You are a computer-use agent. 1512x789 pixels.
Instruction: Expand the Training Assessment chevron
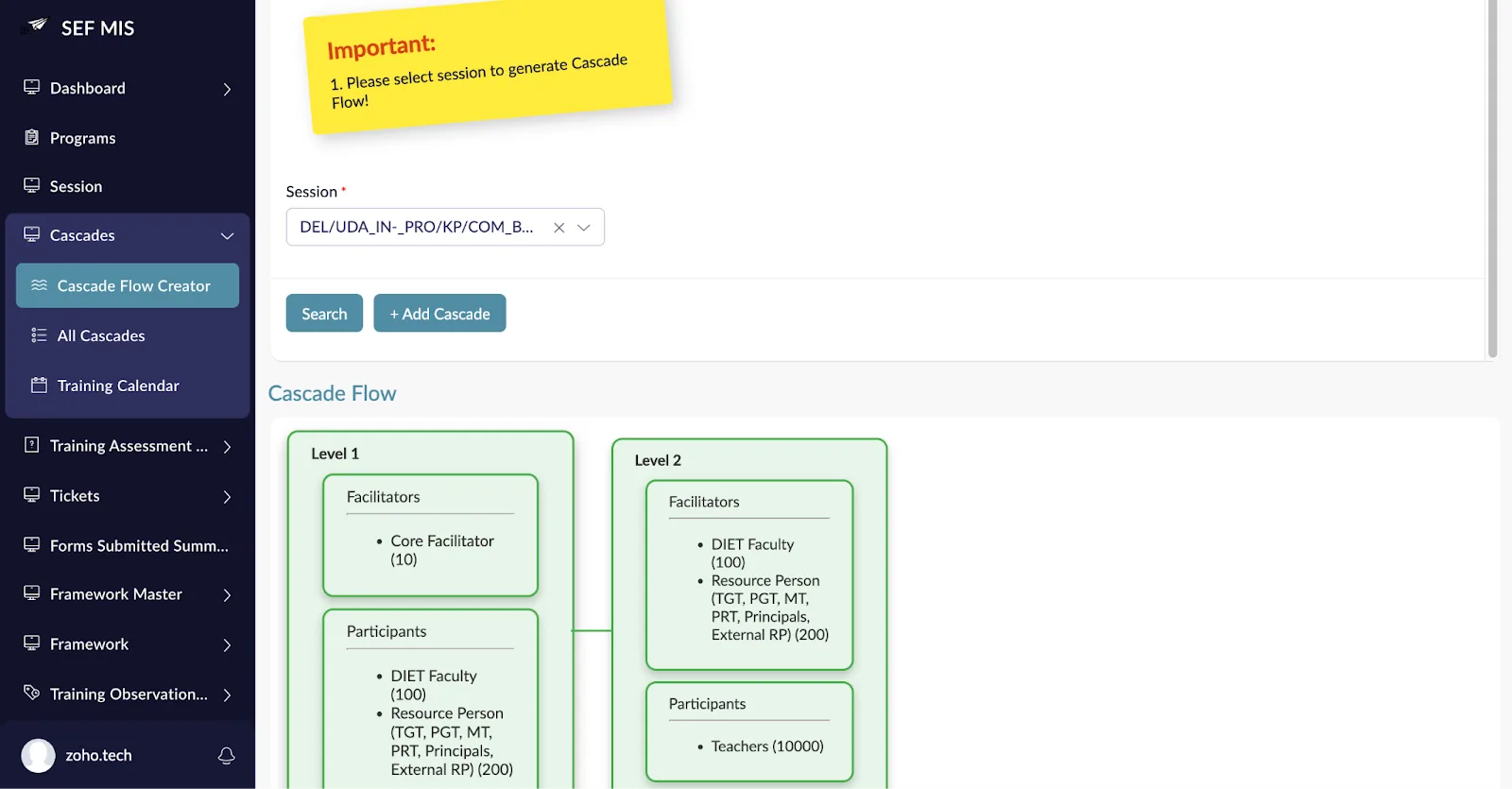pos(227,447)
